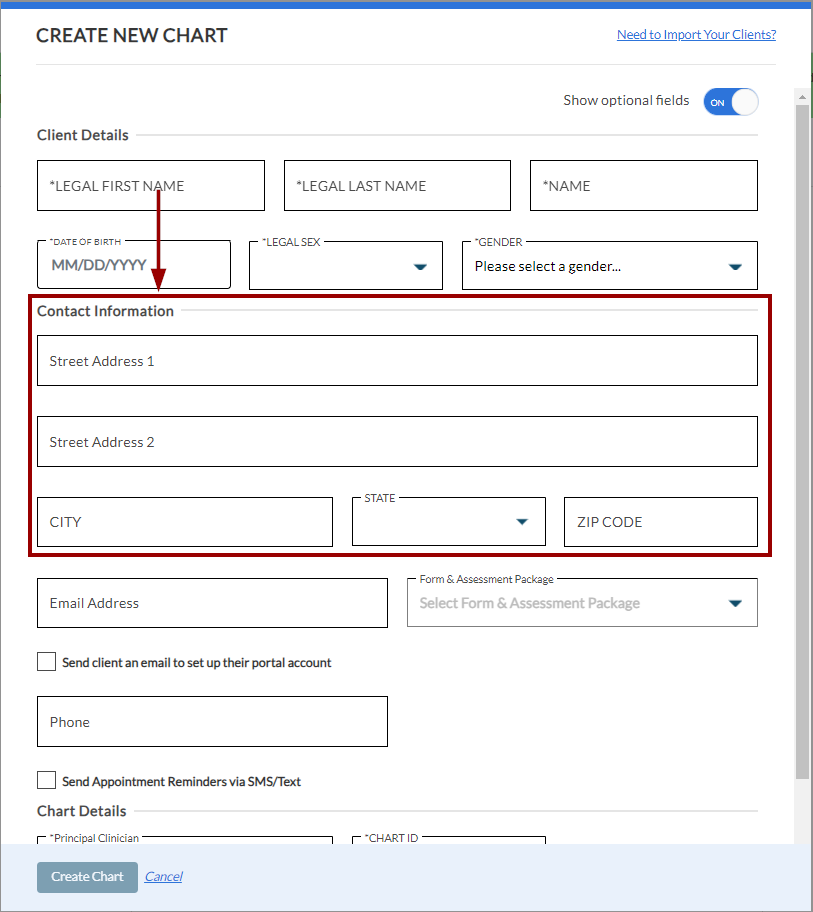Open the State dropdown list
Viewport: 813px width, 912px height.
(448, 522)
